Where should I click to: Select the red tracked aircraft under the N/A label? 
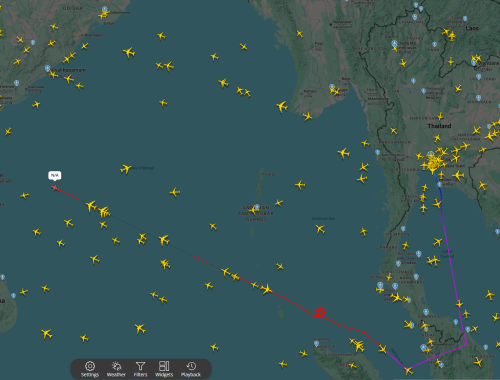tap(55, 188)
